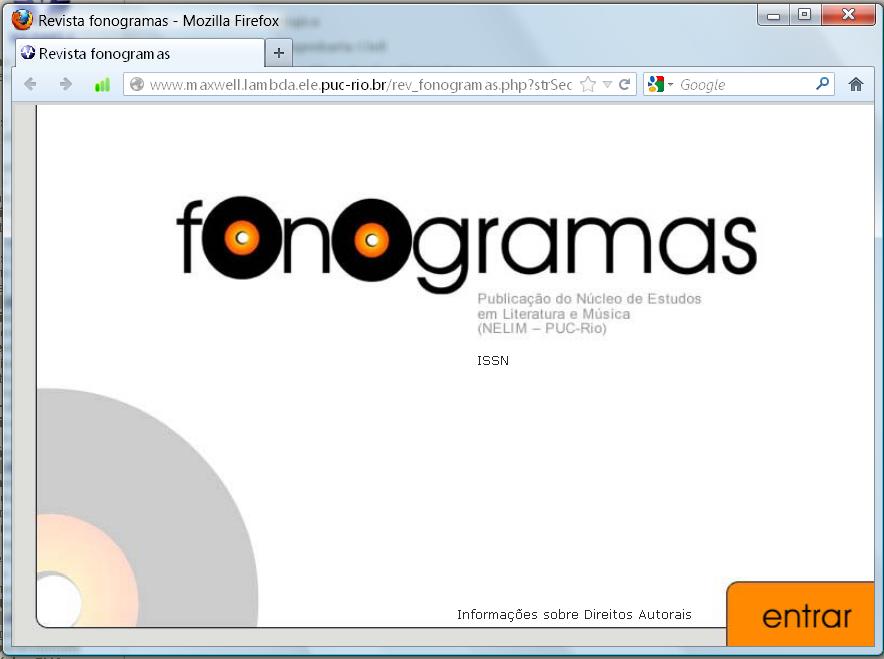The height and width of the screenshot is (659, 884).
Task: Bookmark this page with the star icon
Action: [x=588, y=85]
